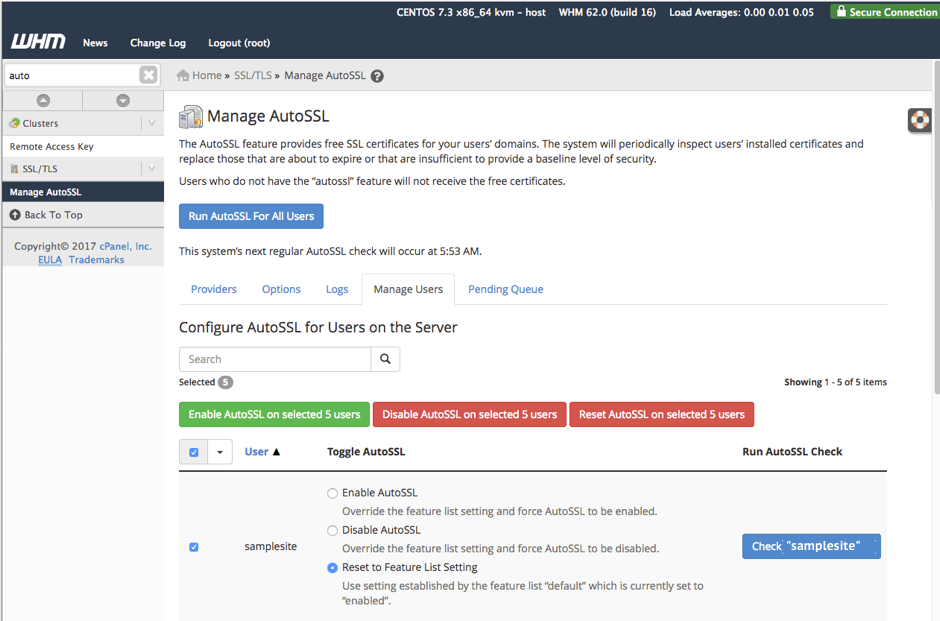
Task: Click the Check "samplesite" button
Action: [811, 546]
